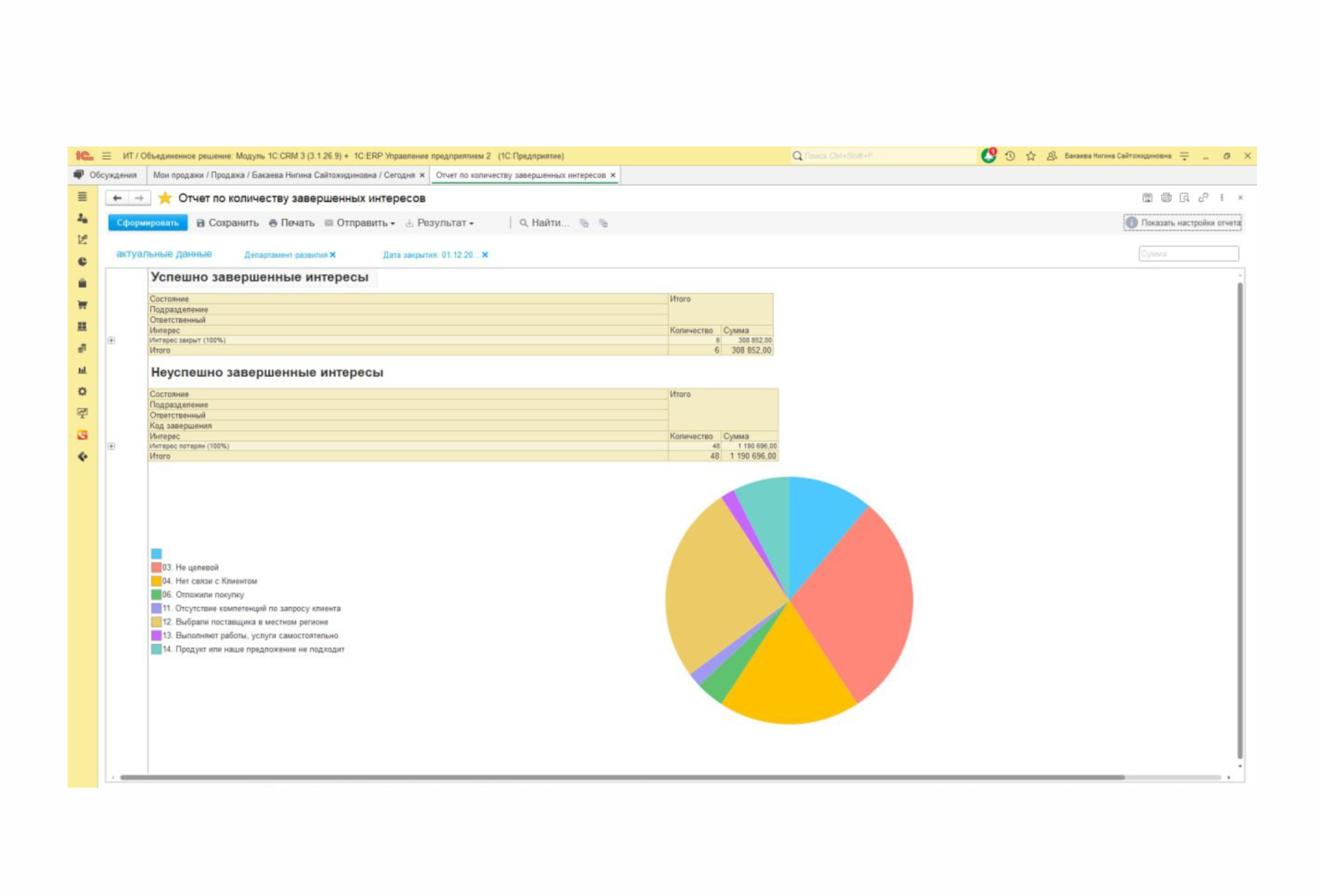The height and width of the screenshot is (896, 1320).
Task: Click the horizontal scrollbar of the report
Action: tap(622, 777)
